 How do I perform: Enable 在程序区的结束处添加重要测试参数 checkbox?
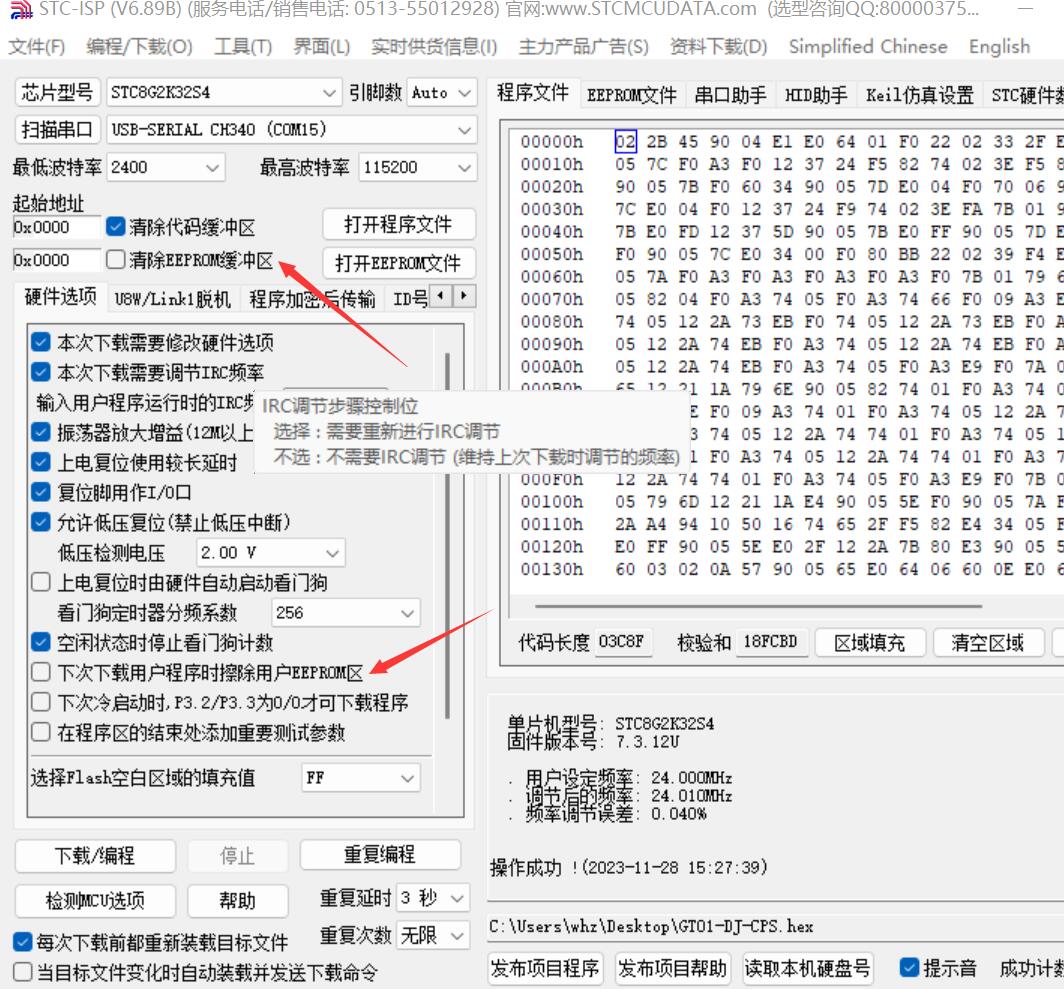click(41, 732)
